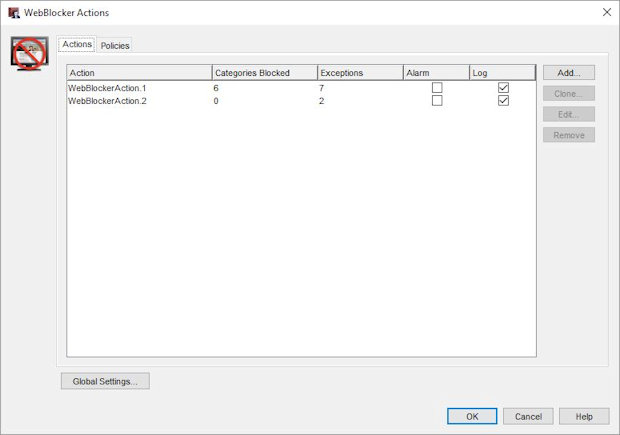
Task: Click the WebBlocker Actions title bar icon
Action: click(x=14, y=13)
